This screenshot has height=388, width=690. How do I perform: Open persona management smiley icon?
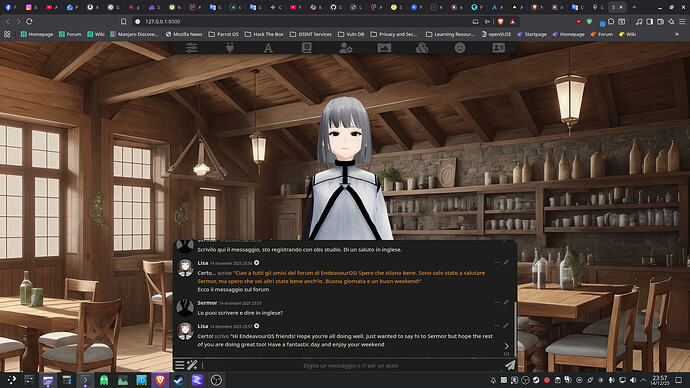[x=460, y=48]
